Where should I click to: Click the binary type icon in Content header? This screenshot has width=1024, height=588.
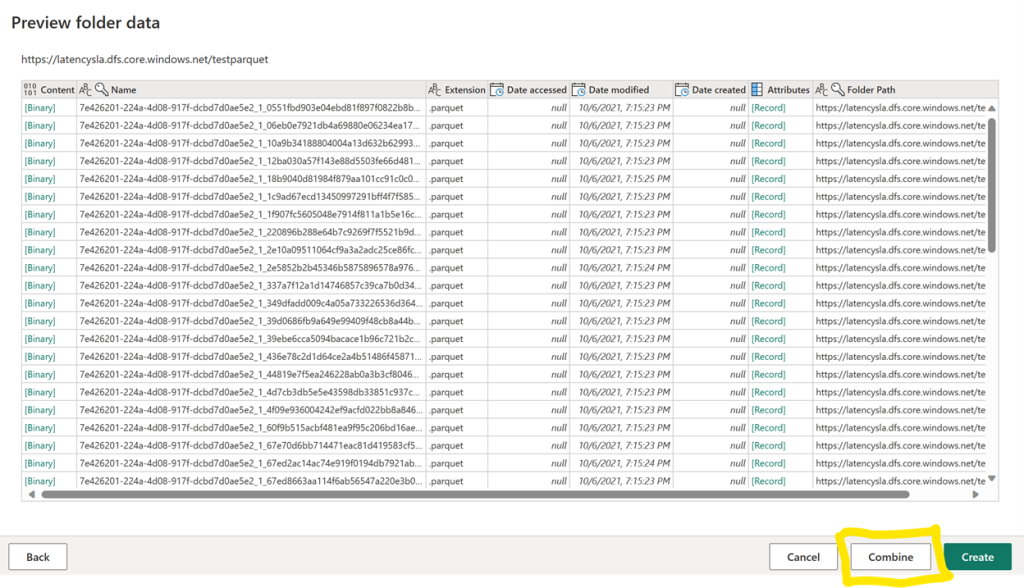[x=30, y=90]
